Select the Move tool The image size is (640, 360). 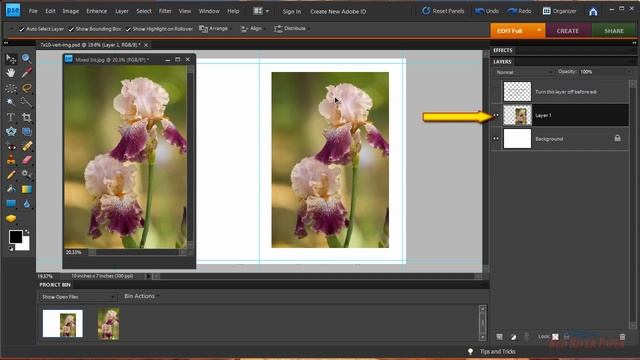tap(11, 59)
